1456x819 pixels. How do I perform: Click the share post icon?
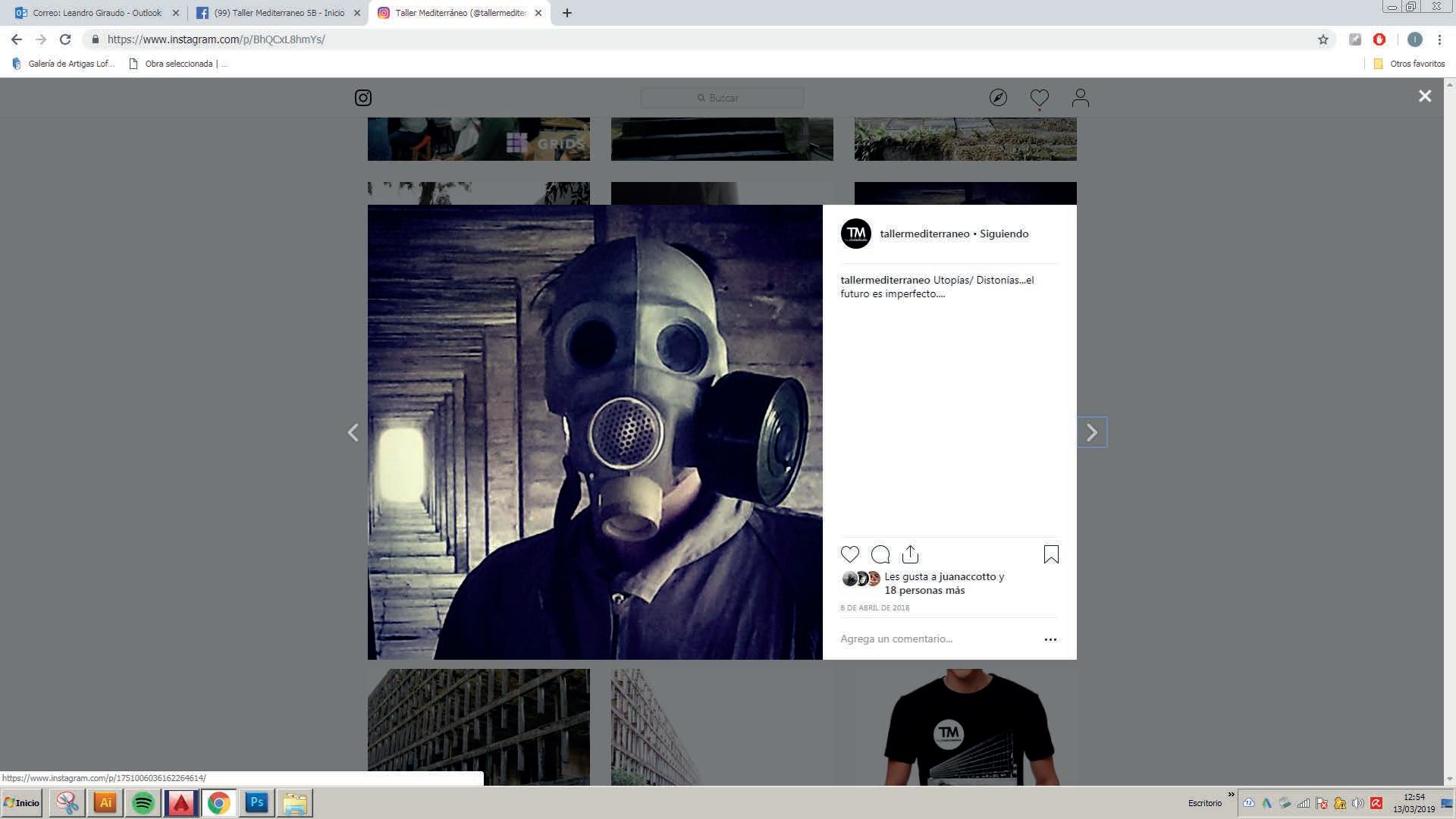(x=910, y=554)
